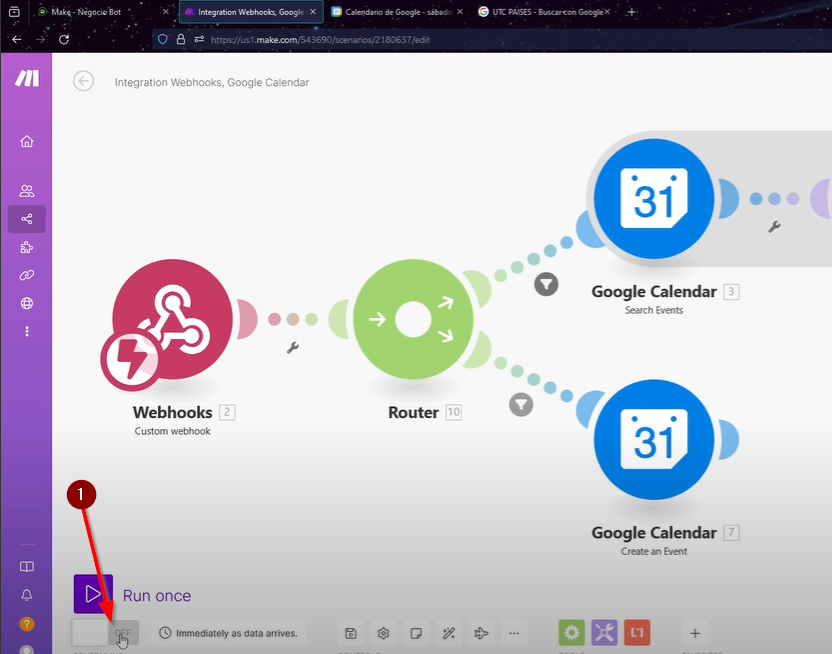Click the Run once play button

tap(93, 594)
